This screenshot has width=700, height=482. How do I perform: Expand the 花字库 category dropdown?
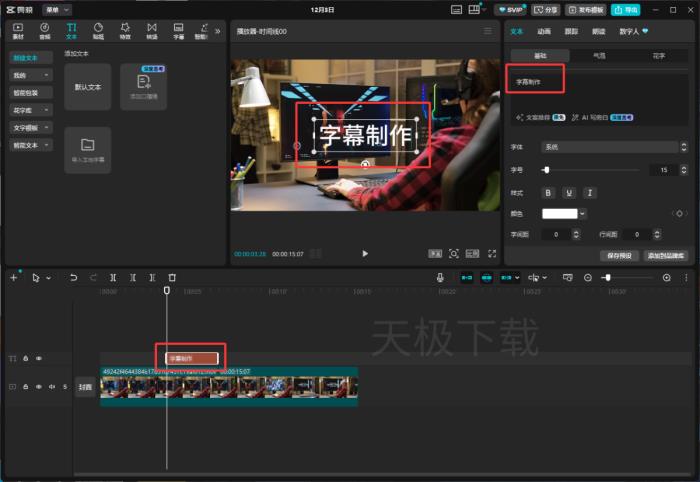click(x=32, y=110)
